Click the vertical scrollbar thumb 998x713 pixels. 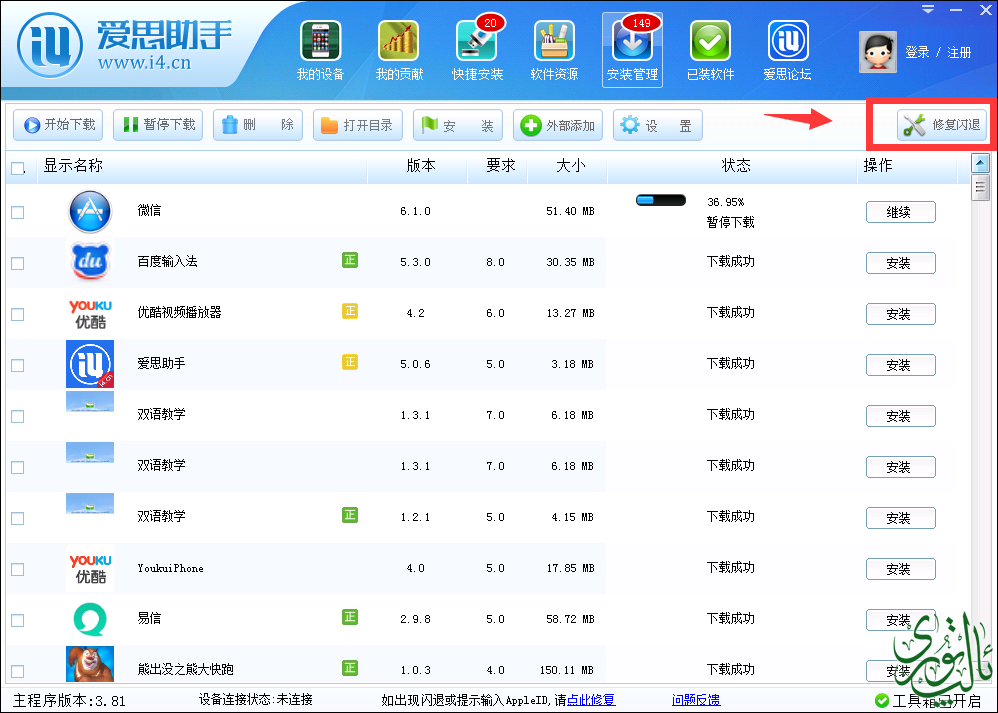point(980,188)
